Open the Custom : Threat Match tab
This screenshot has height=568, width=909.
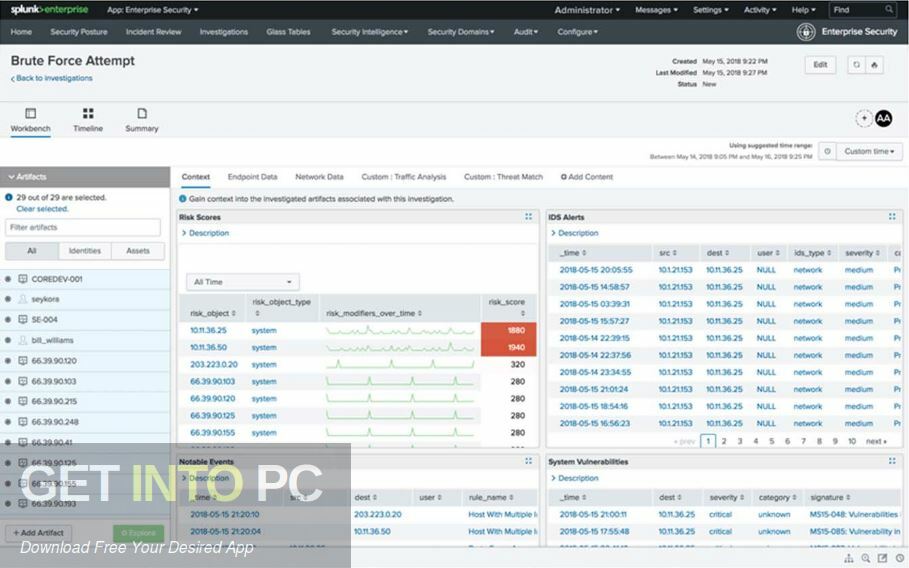[x=503, y=177]
